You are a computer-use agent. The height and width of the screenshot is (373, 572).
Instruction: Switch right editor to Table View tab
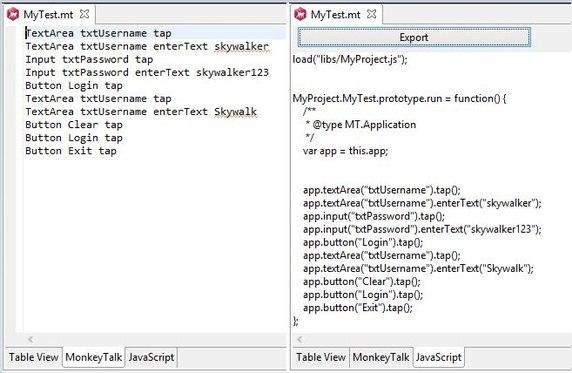[321, 357]
